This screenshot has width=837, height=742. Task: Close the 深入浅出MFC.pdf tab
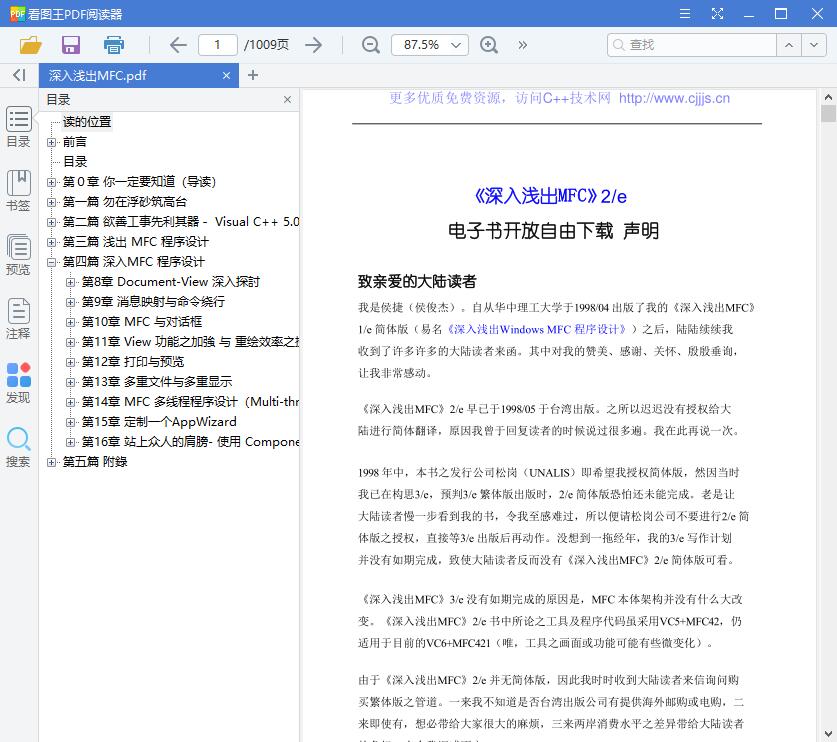(226, 75)
